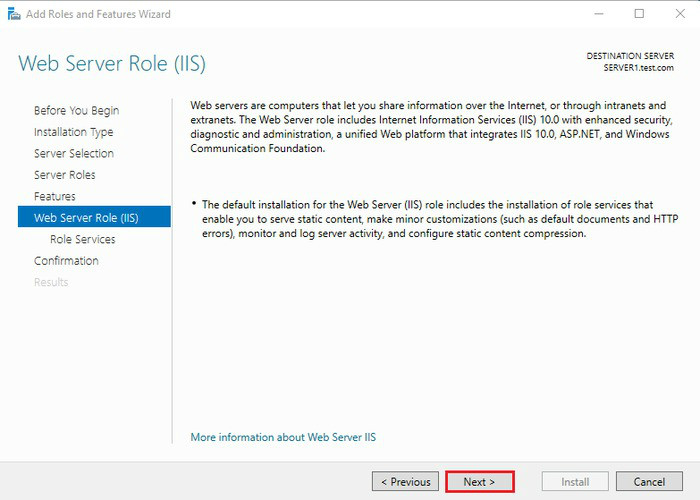
Task: Go to the Confirmation step
Action: tap(66, 261)
